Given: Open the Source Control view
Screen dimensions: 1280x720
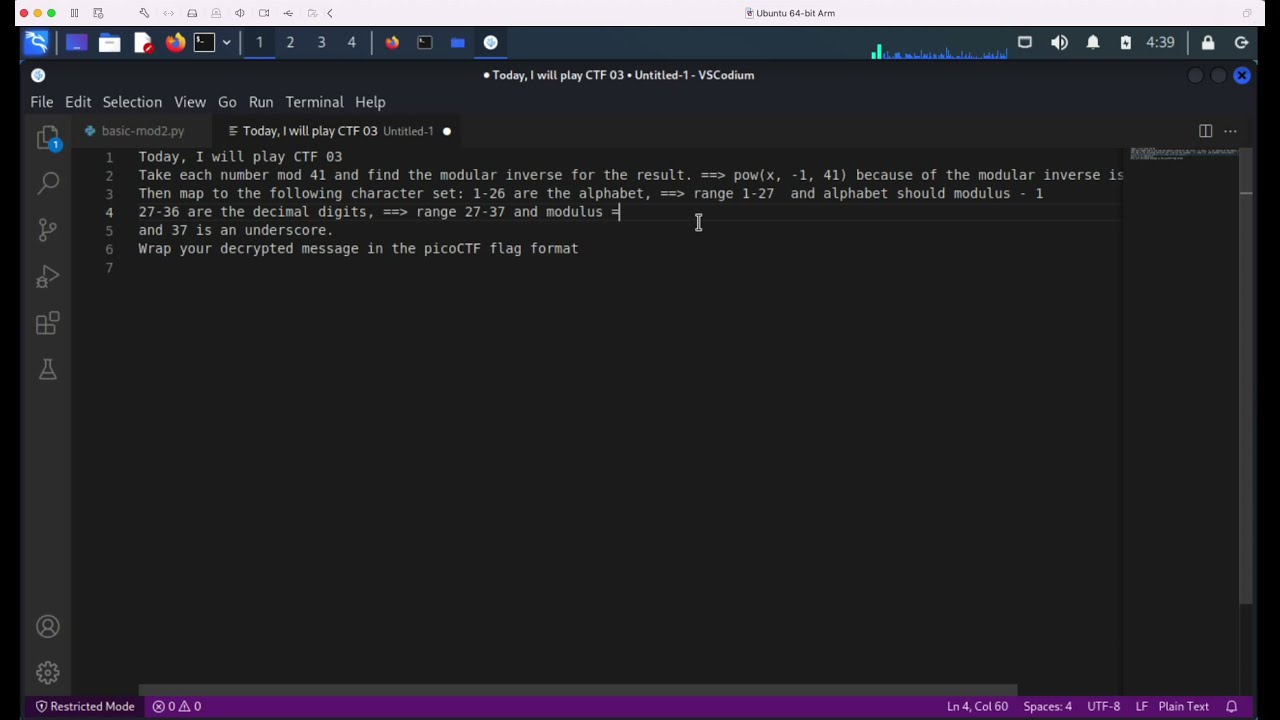Looking at the screenshot, I should (47, 229).
